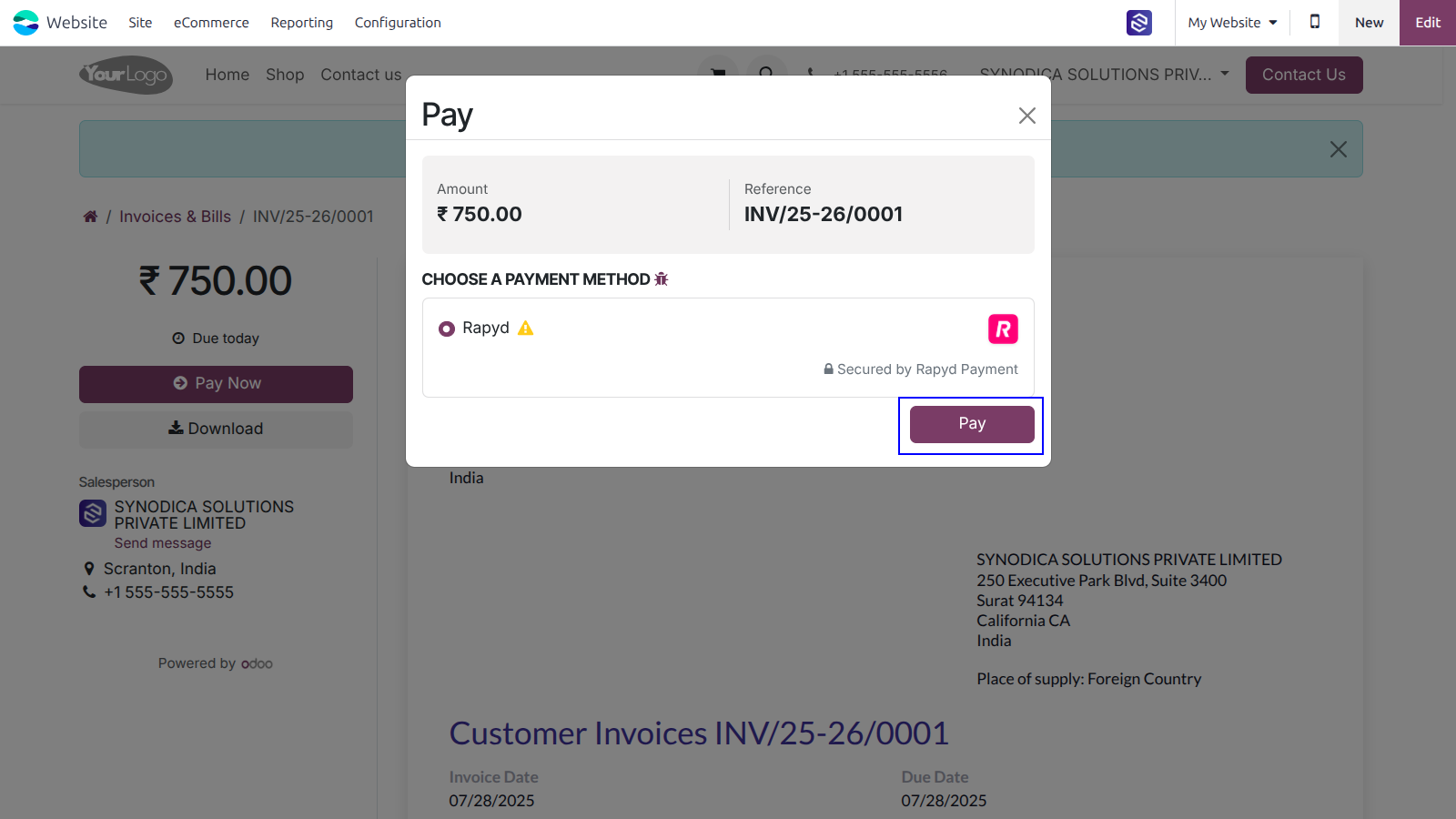The image size is (1456, 819).
Task: Click the ₹ 750.00 amount in dialog
Action: (x=480, y=214)
